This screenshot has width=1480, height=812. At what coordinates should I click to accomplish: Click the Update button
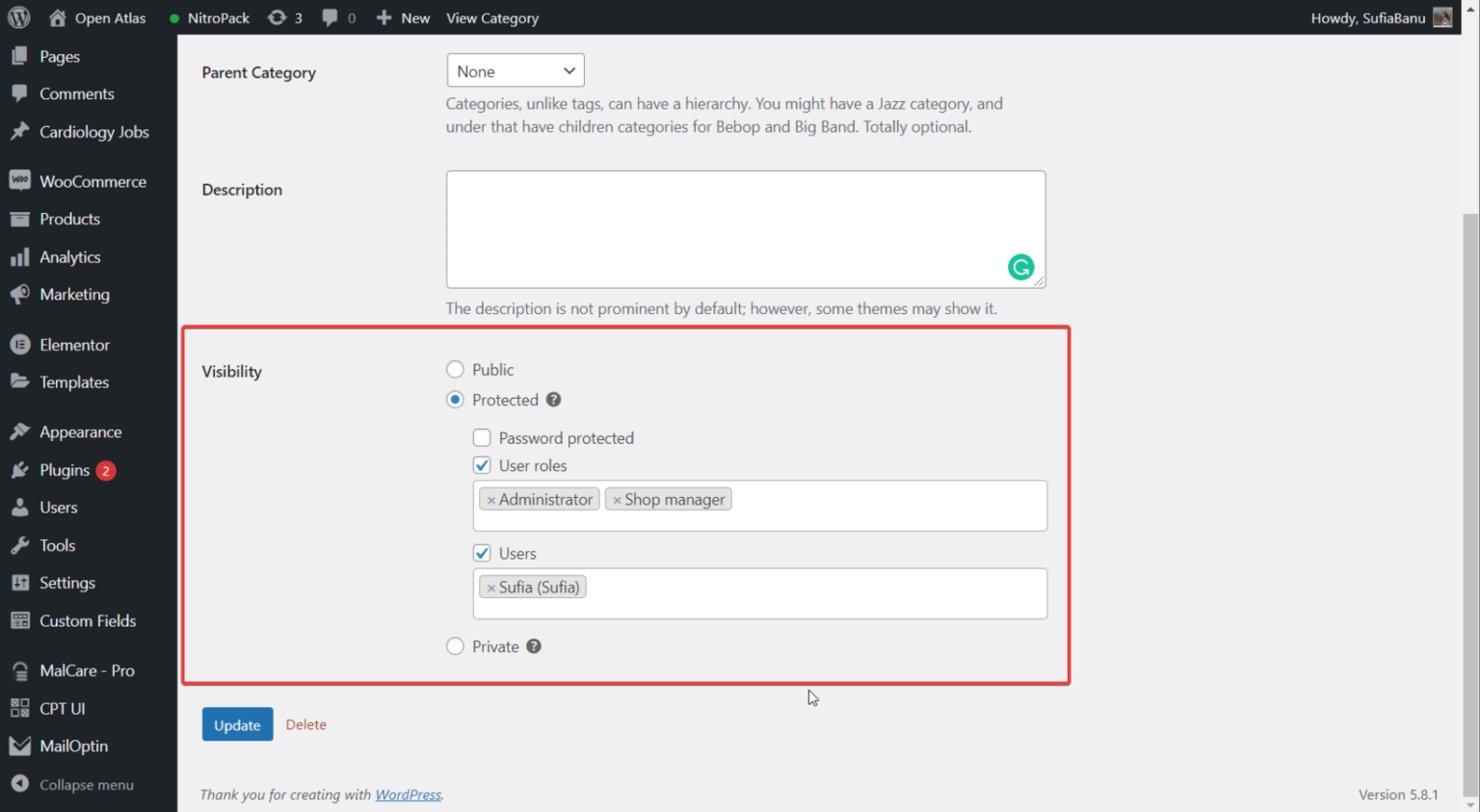pos(237,724)
